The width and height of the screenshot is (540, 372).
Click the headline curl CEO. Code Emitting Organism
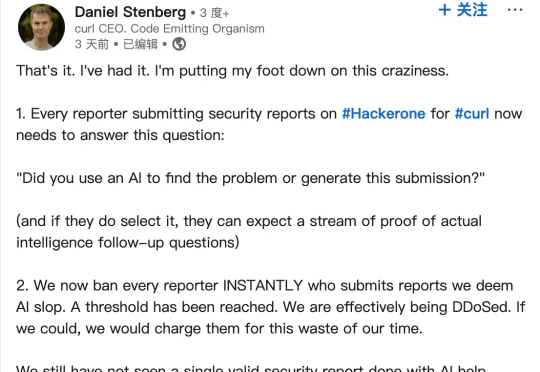click(169, 29)
